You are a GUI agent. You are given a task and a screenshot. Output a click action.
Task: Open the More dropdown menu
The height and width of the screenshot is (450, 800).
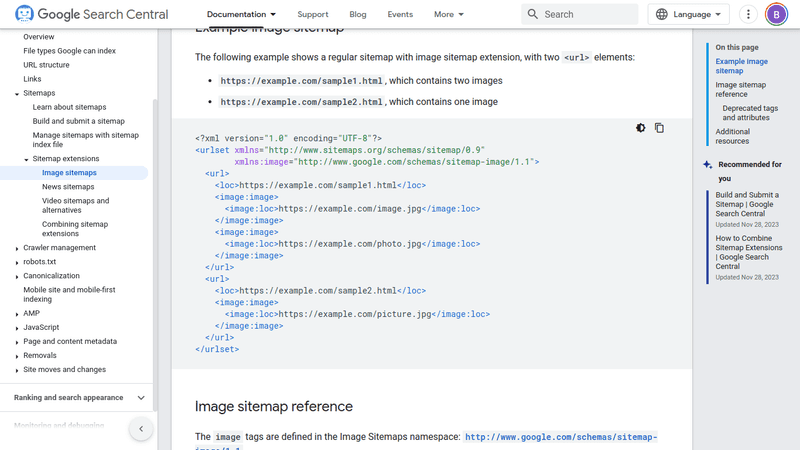point(448,15)
